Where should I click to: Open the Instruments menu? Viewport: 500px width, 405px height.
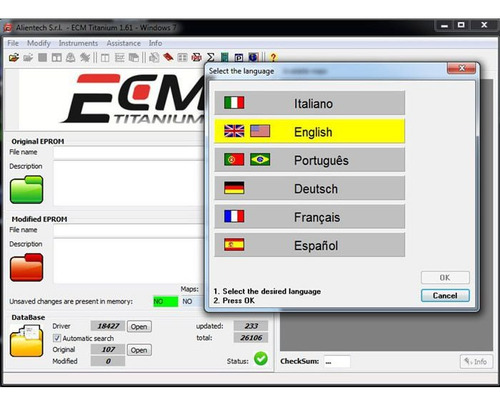(78, 43)
